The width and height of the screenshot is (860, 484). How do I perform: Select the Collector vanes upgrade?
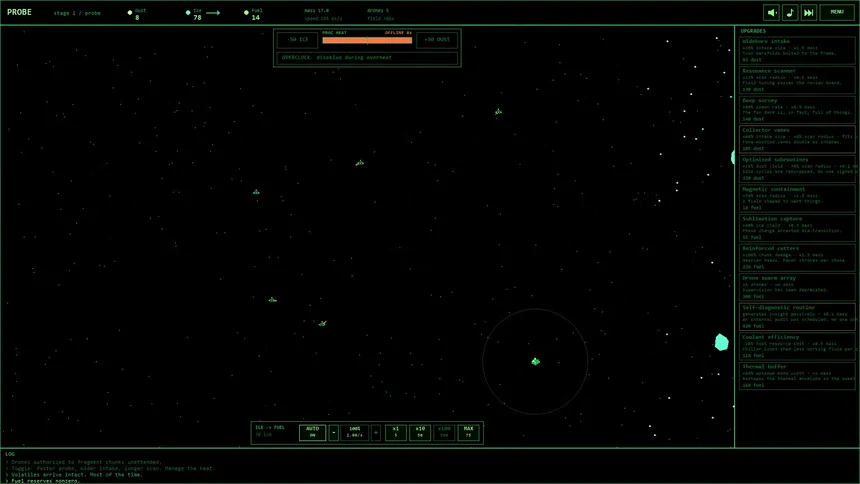[x=797, y=138]
